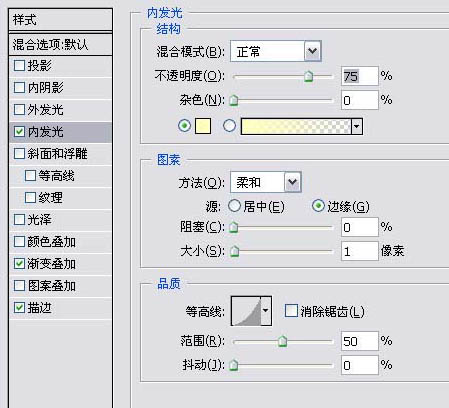Screen dimensions: 449x408
Task: Select the gradient glow radio button
Action: (x=229, y=126)
